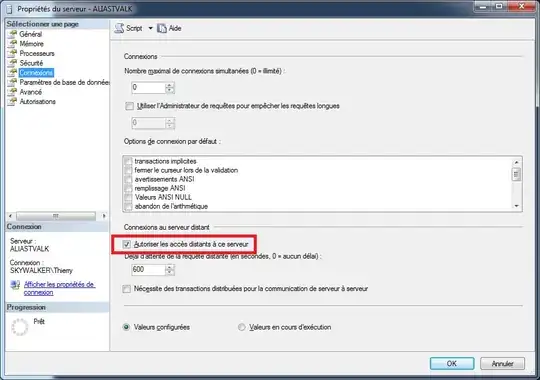Viewport: 540px width, 380px height.
Task: Click the Aide toolbar button label
Action: point(175,28)
